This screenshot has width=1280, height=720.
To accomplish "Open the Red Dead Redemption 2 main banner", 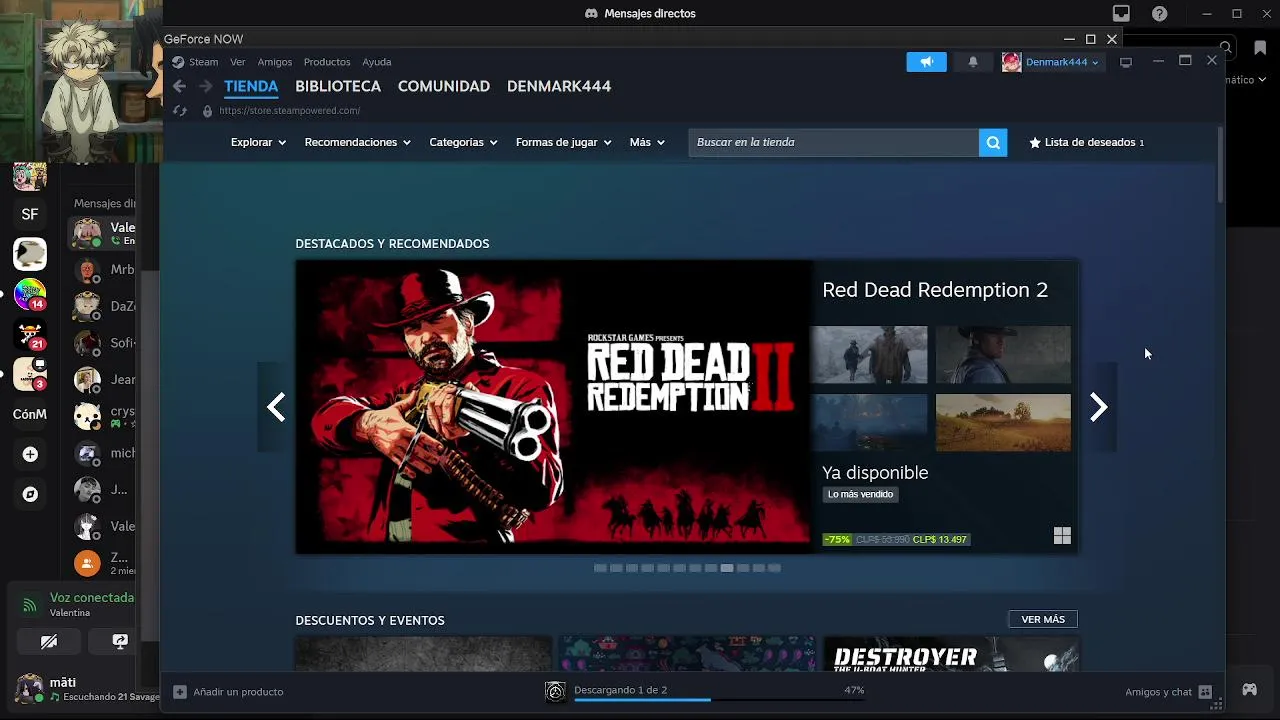I will [x=553, y=407].
